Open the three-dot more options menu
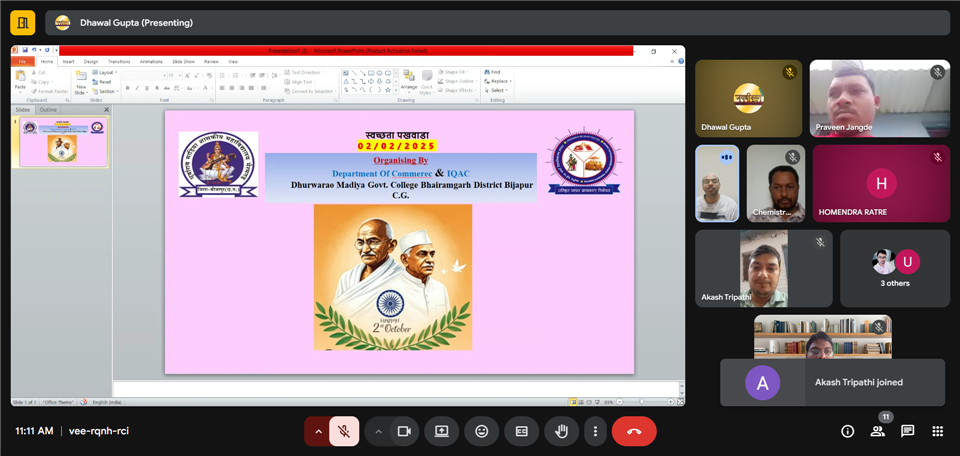This screenshot has width=960, height=456. coord(595,431)
